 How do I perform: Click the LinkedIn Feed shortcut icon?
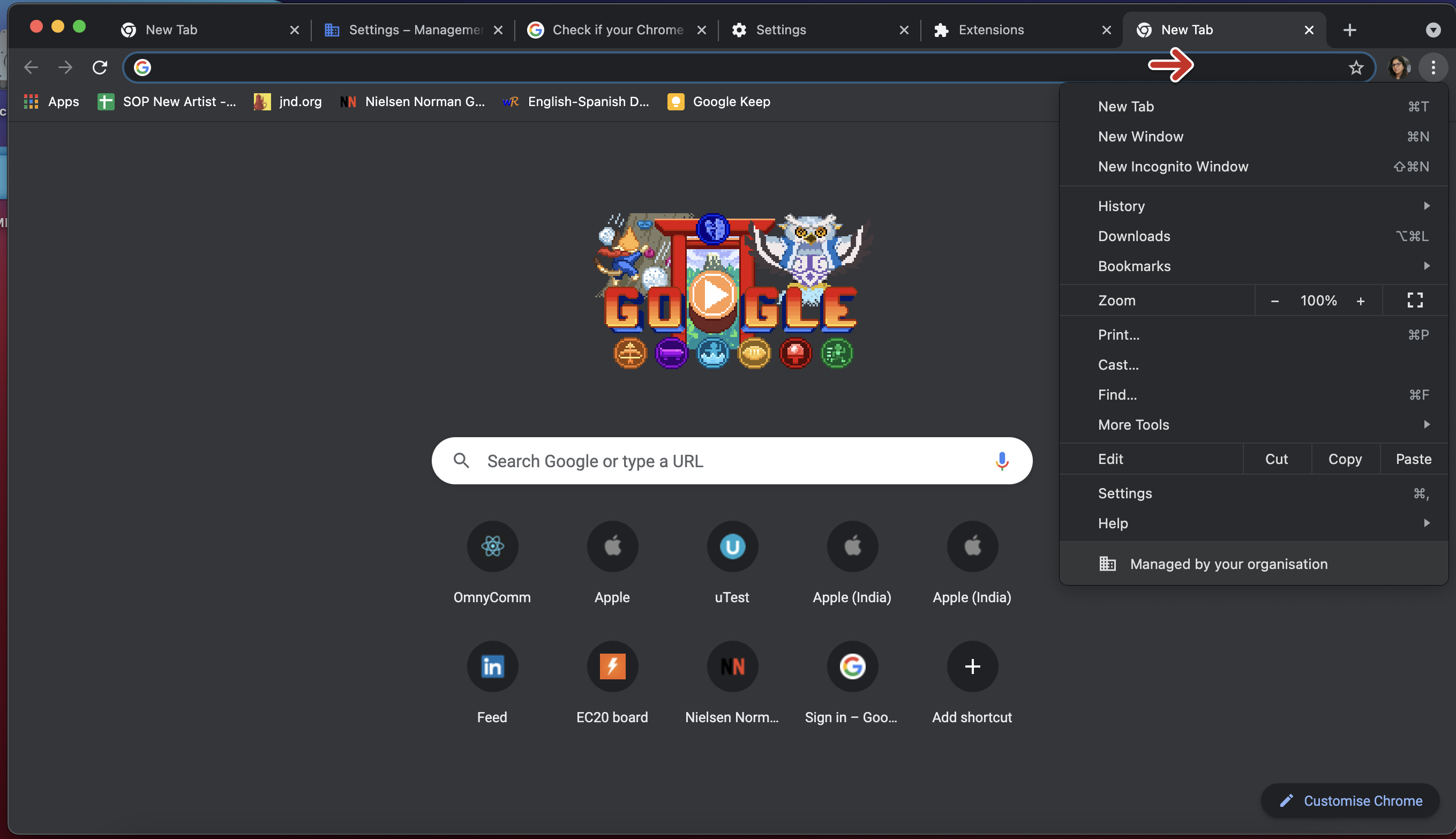[492, 666]
